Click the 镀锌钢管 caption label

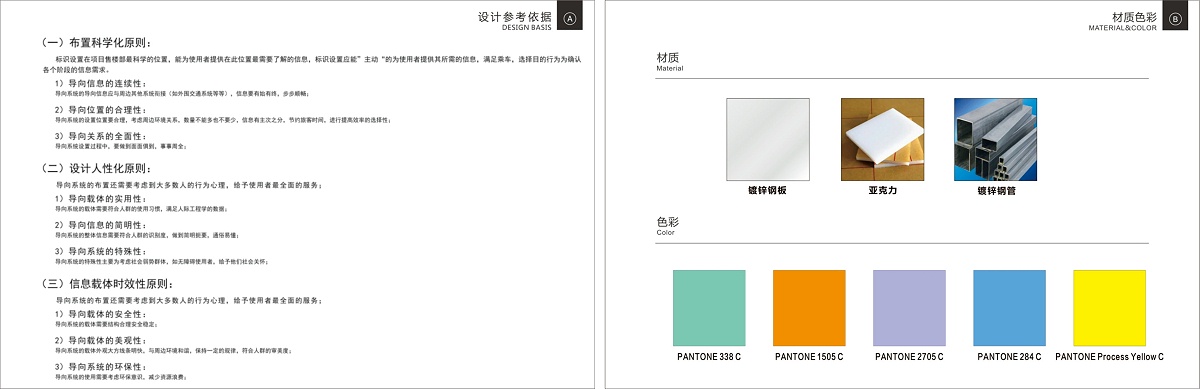coord(996,190)
